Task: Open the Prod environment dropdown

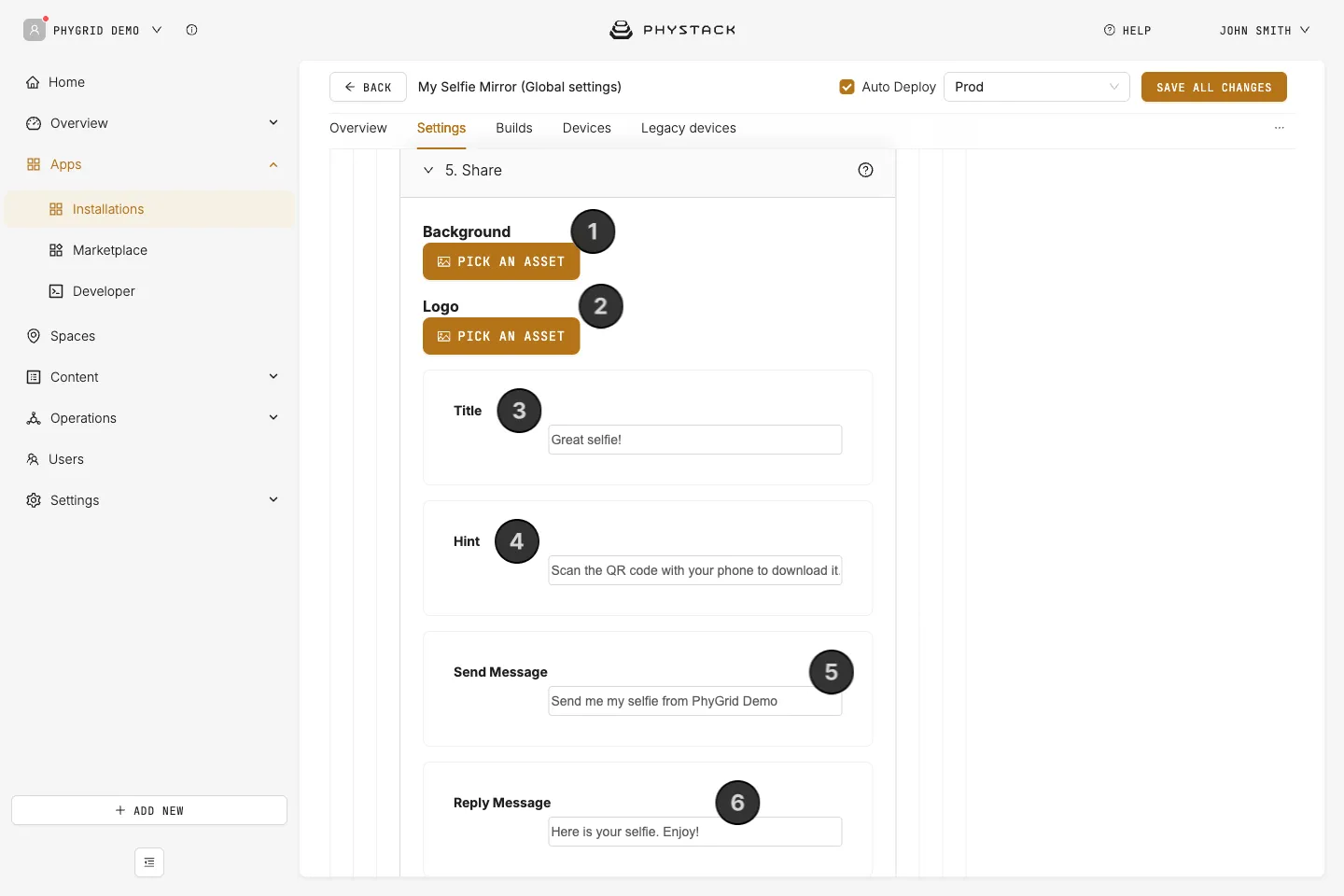Action: coord(1037,87)
